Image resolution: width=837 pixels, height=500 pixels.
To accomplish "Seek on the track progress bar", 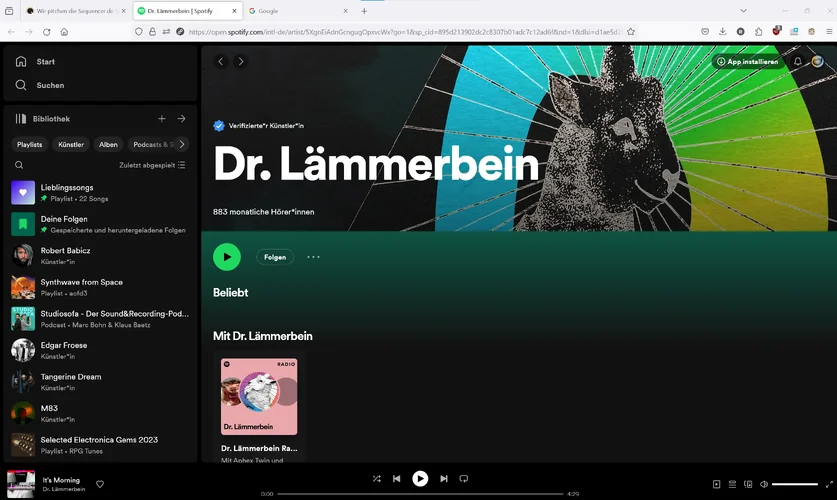I will (x=420, y=494).
